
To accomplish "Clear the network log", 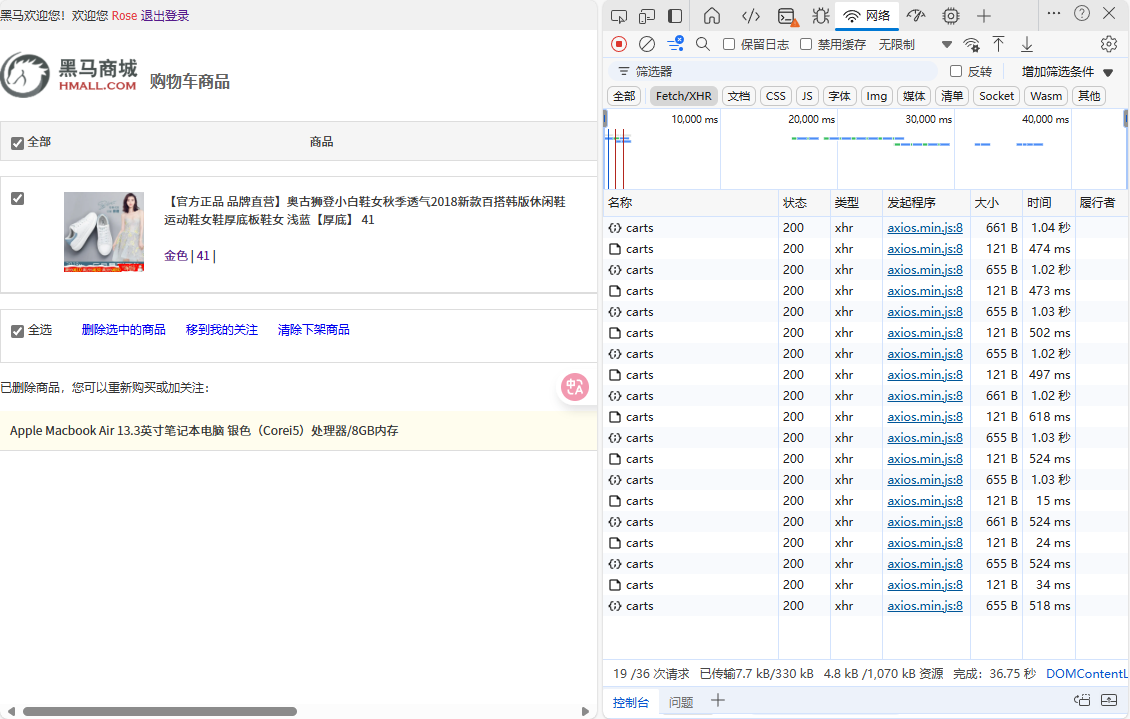I will pyautogui.click(x=647, y=44).
